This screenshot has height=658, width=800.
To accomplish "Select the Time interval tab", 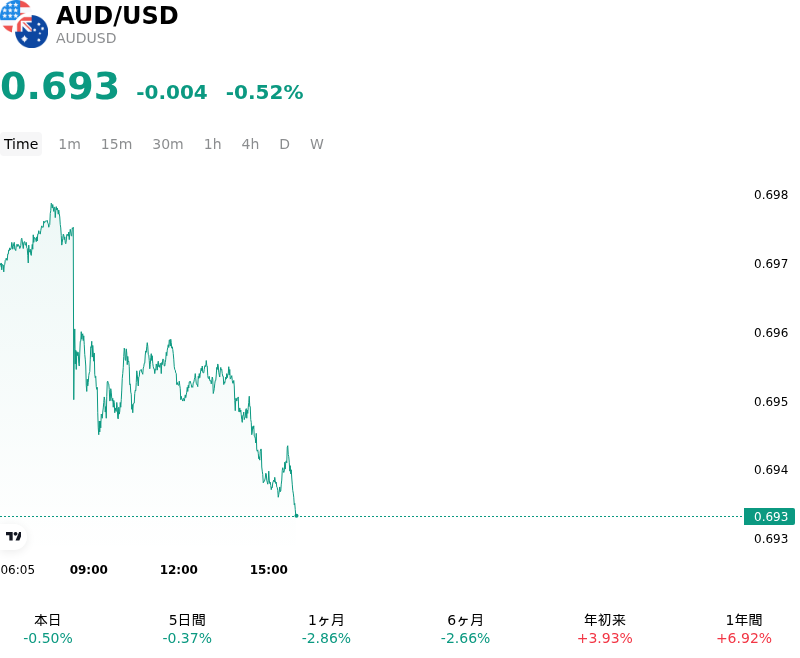I will pos(21,144).
